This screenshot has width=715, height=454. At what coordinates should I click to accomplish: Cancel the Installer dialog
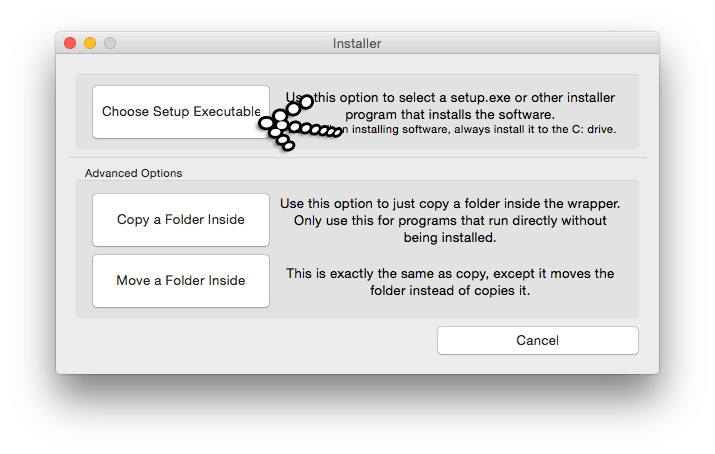(538, 340)
